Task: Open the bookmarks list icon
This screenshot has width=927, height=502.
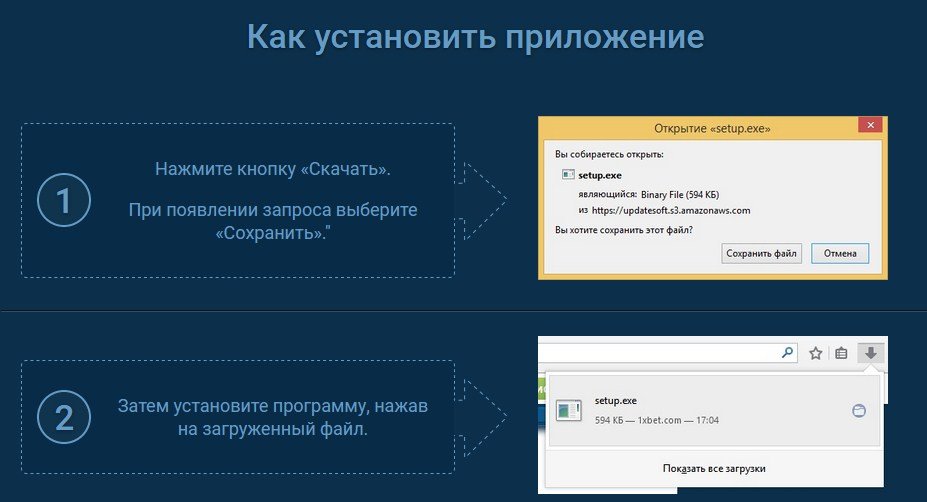Action: (841, 354)
